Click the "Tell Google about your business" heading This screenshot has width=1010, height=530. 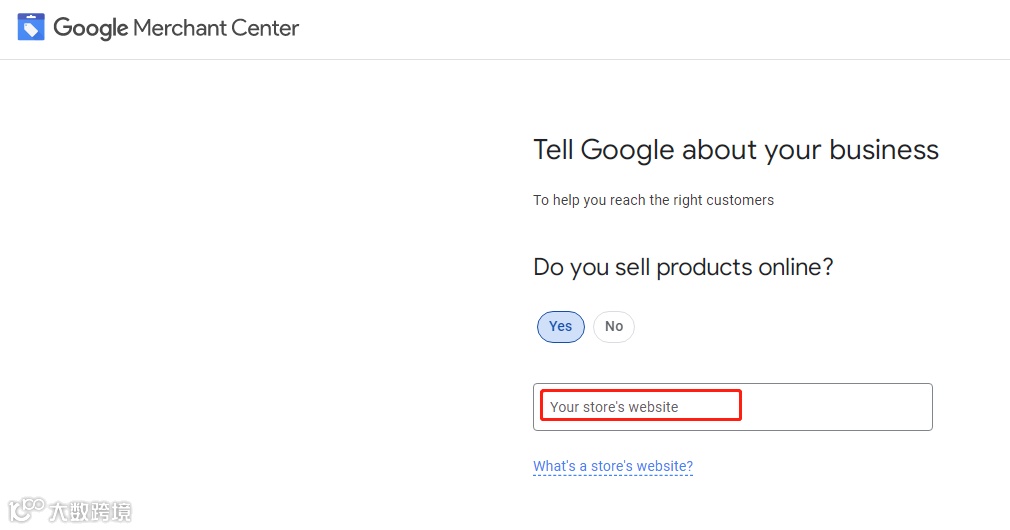[x=736, y=150]
